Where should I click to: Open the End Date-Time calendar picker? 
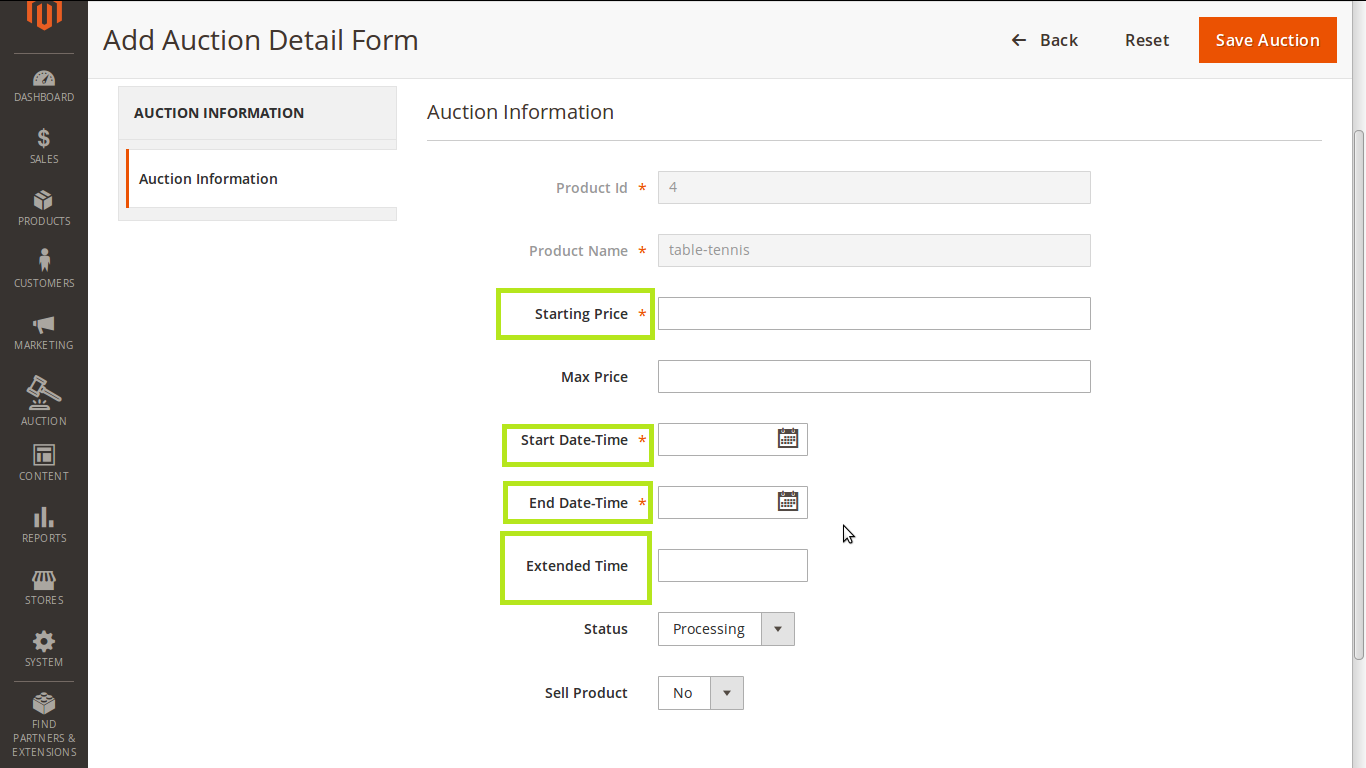click(788, 501)
